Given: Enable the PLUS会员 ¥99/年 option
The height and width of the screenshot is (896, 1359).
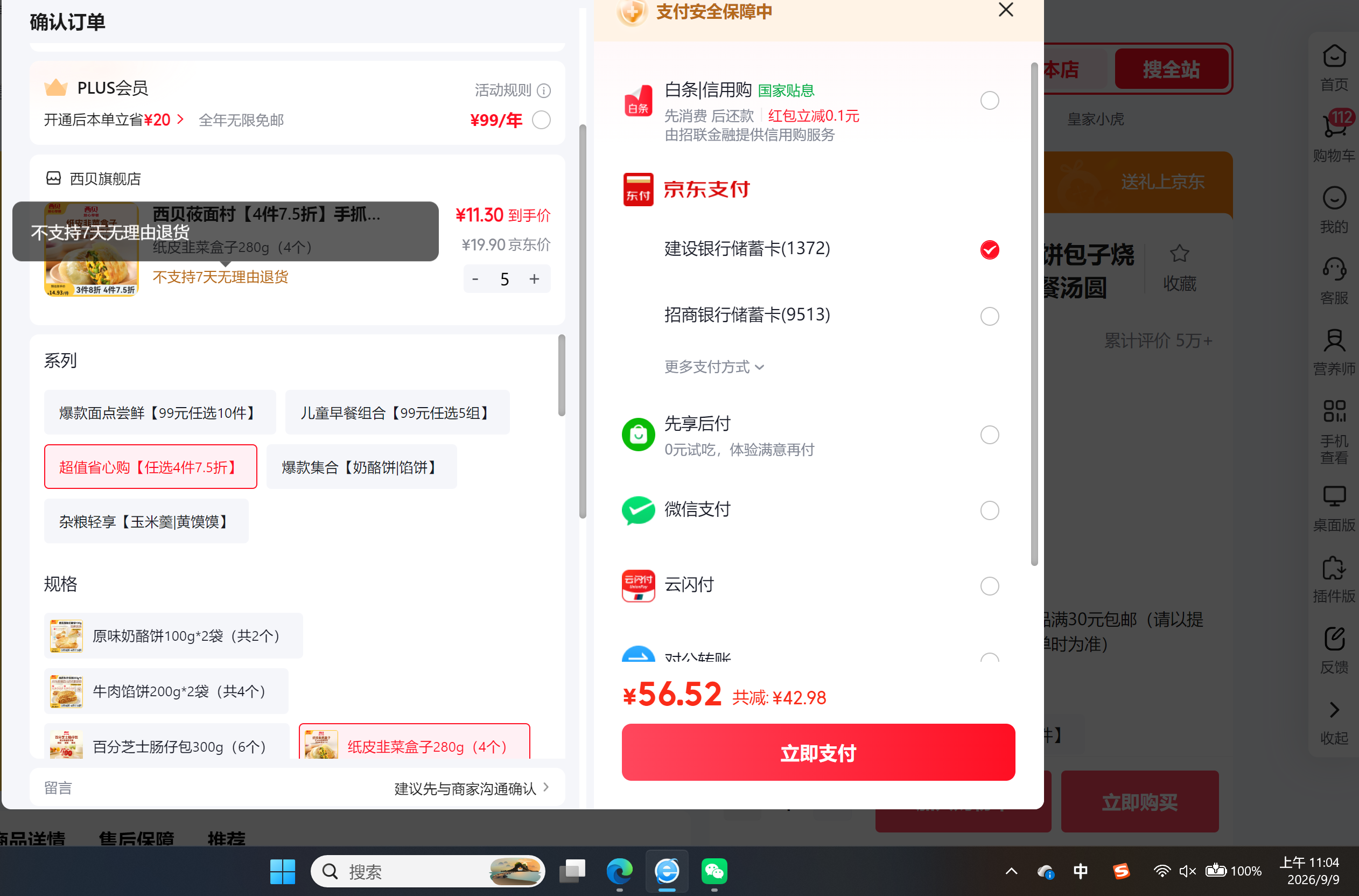Looking at the screenshot, I should [x=541, y=120].
